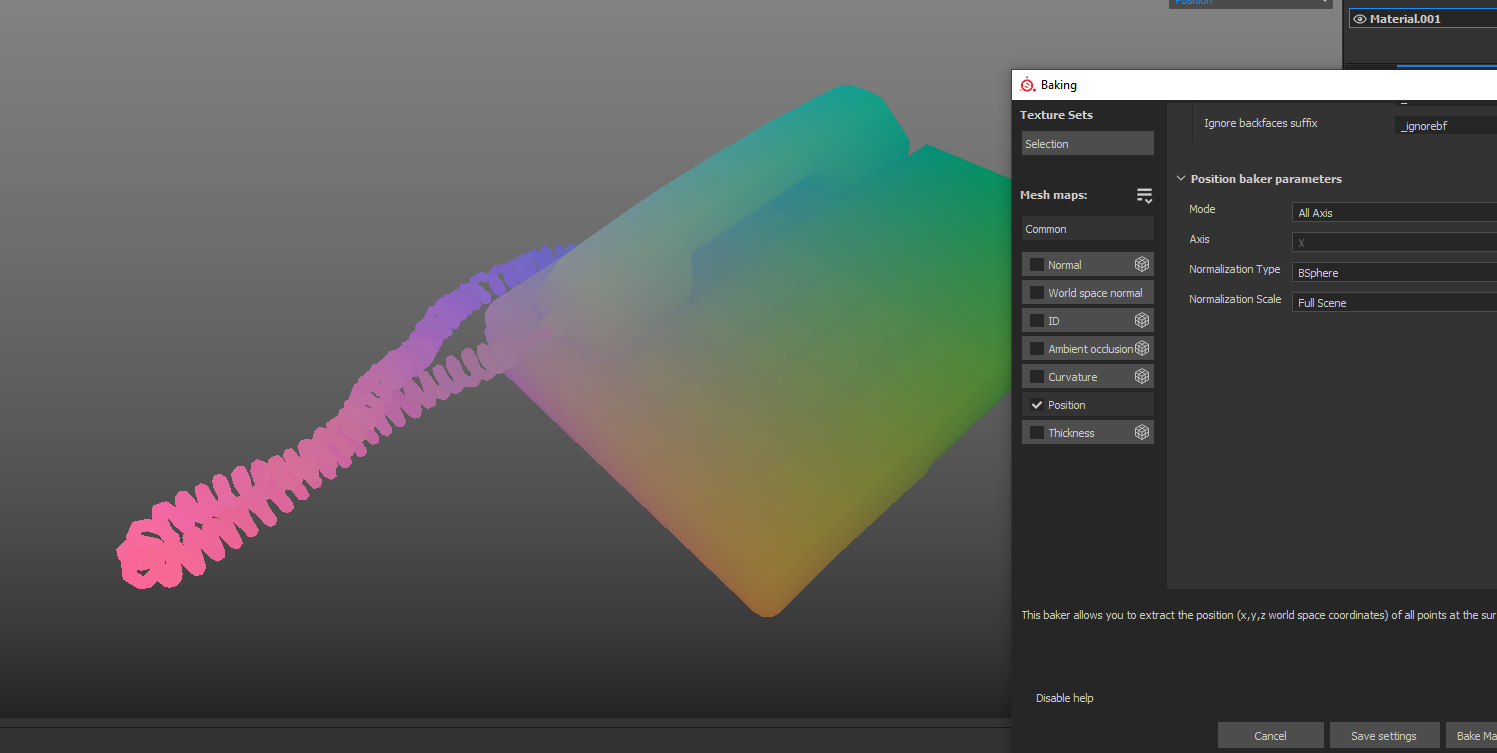Click the mesh icon beside ID map

[x=1141, y=321]
